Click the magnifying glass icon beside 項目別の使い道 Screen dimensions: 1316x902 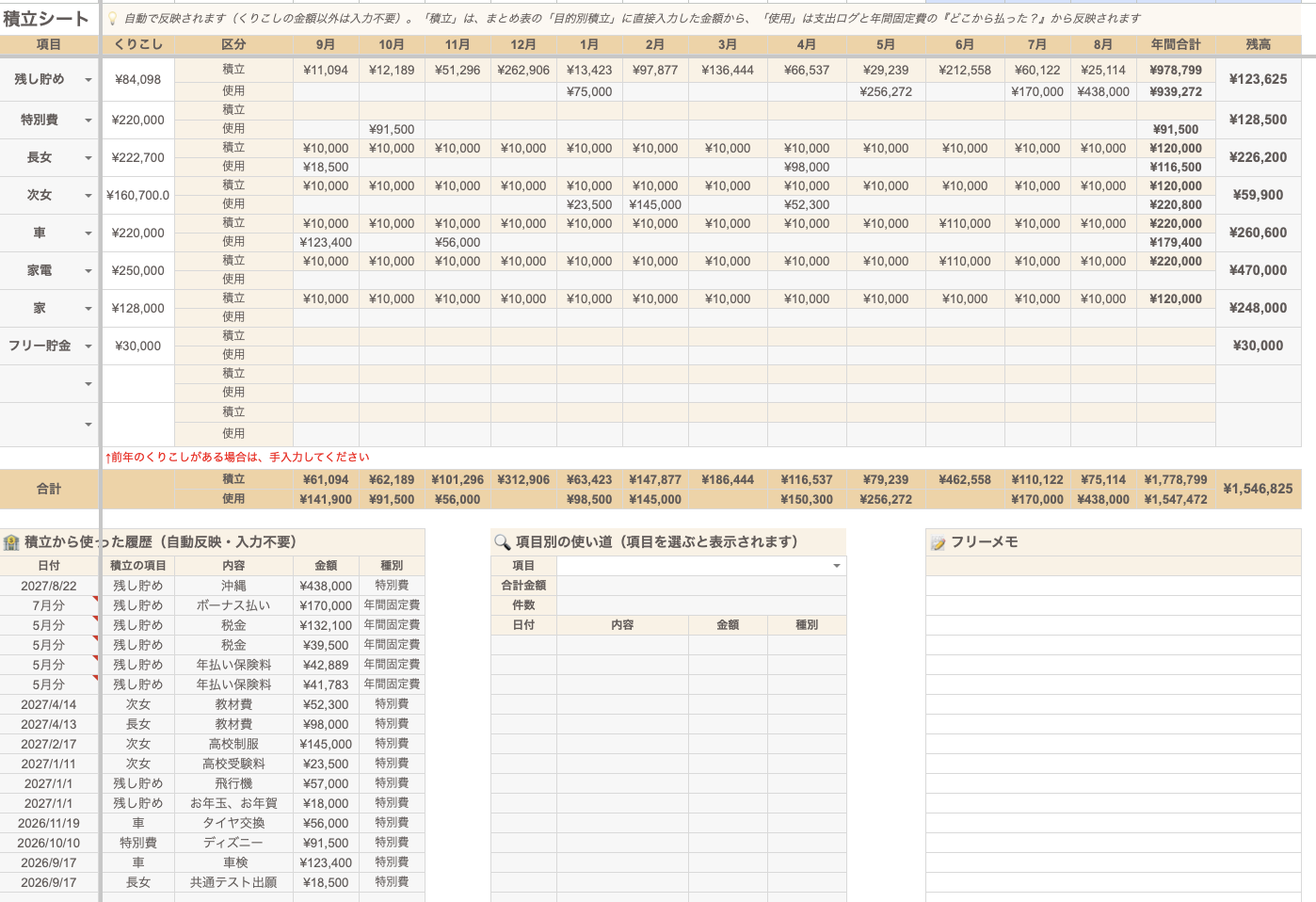pos(503,542)
